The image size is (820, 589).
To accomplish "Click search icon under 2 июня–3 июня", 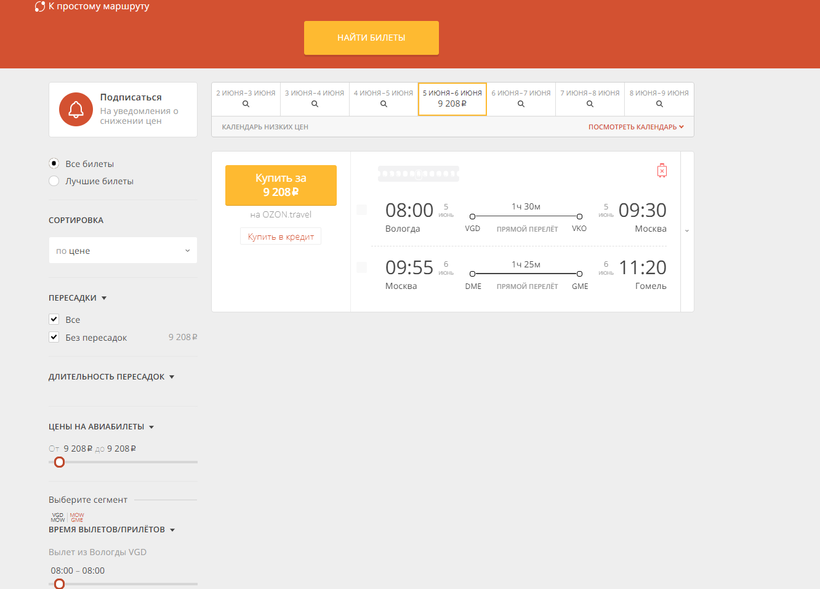I will pyautogui.click(x=246, y=104).
